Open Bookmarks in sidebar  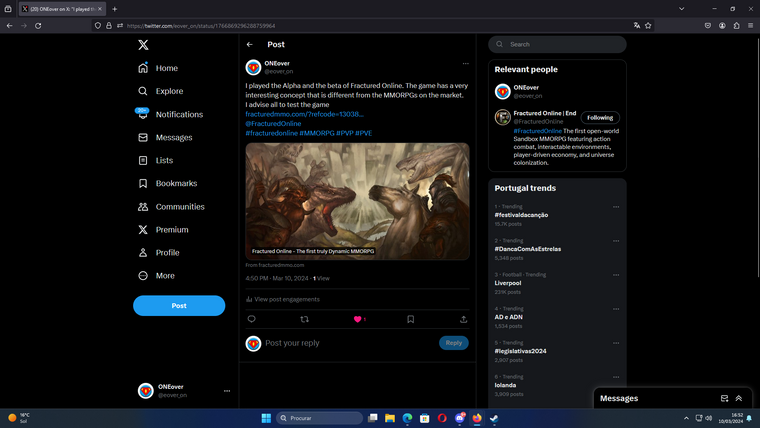[x=167, y=184]
